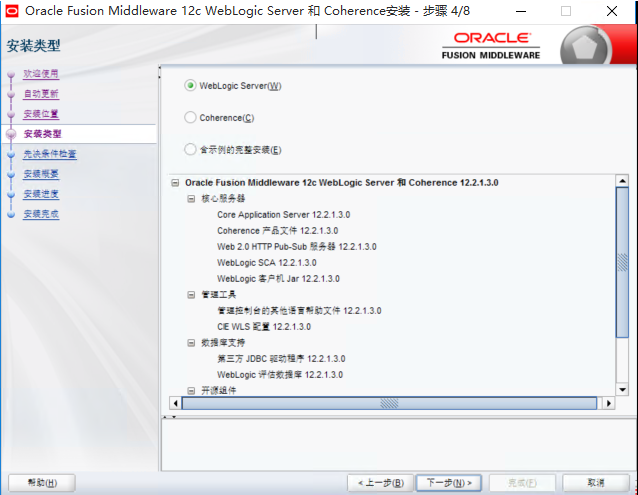Click the greyed 完成(F) button
This screenshot has width=638, height=495.
tap(522, 483)
